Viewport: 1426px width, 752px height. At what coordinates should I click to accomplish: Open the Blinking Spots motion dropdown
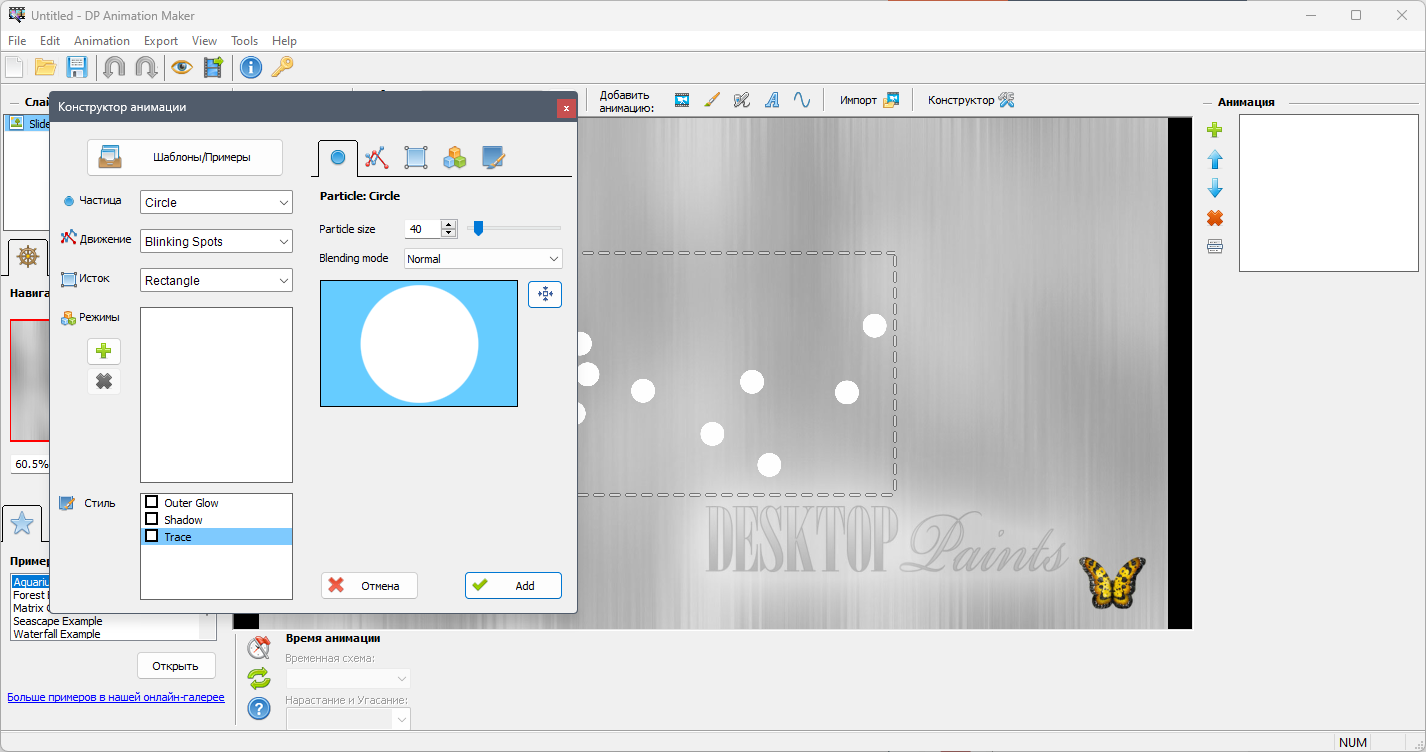click(x=216, y=241)
